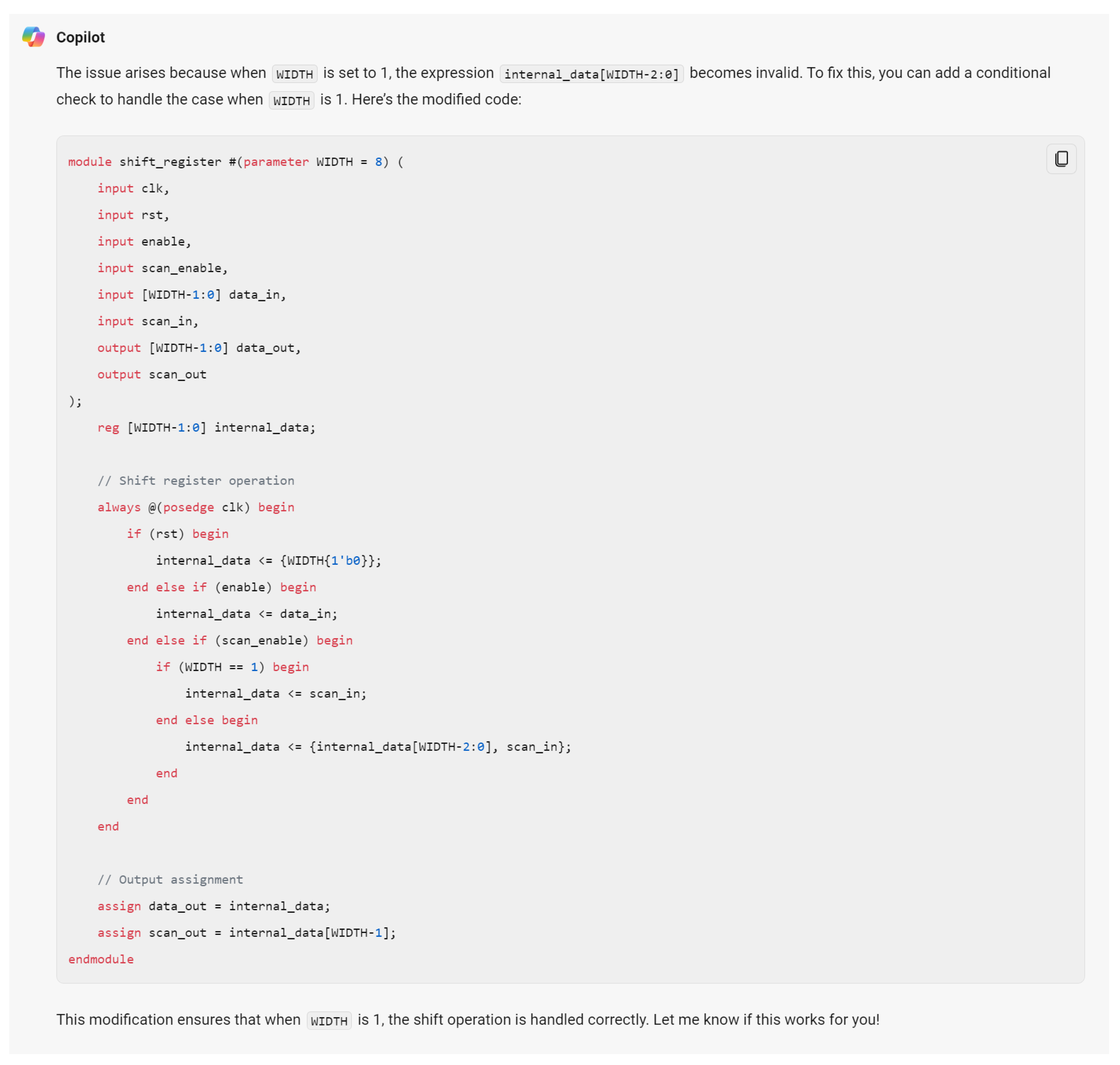Click the "// Shift register operation" comment

(x=196, y=481)
